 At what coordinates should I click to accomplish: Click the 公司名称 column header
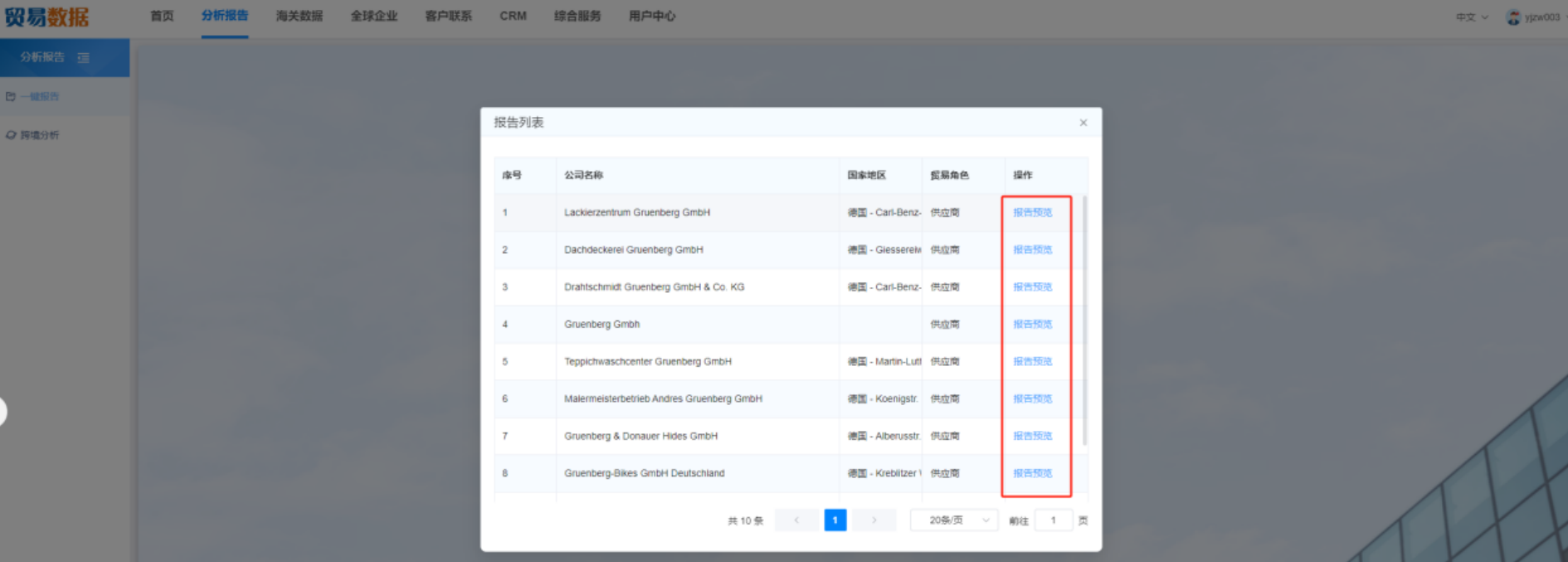tap(584, 175)
